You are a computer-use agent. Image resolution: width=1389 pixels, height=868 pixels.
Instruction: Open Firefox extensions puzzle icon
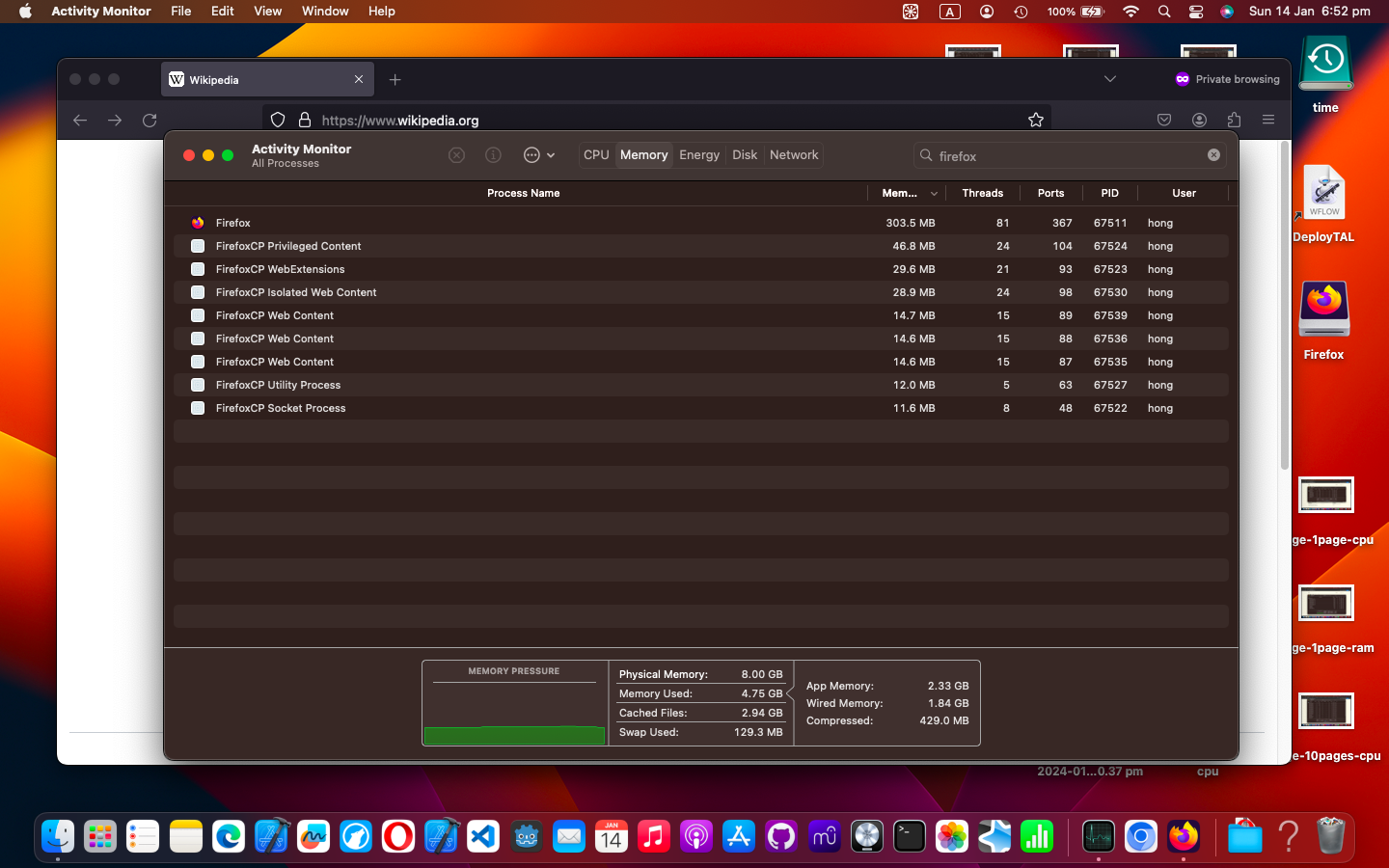1234,120
